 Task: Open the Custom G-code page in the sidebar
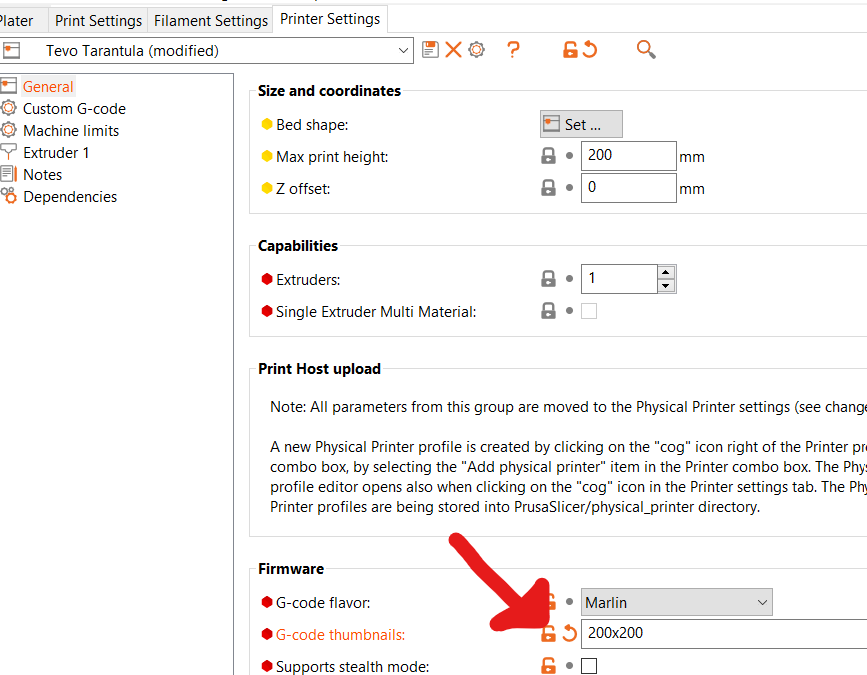[x=74, y=109]
